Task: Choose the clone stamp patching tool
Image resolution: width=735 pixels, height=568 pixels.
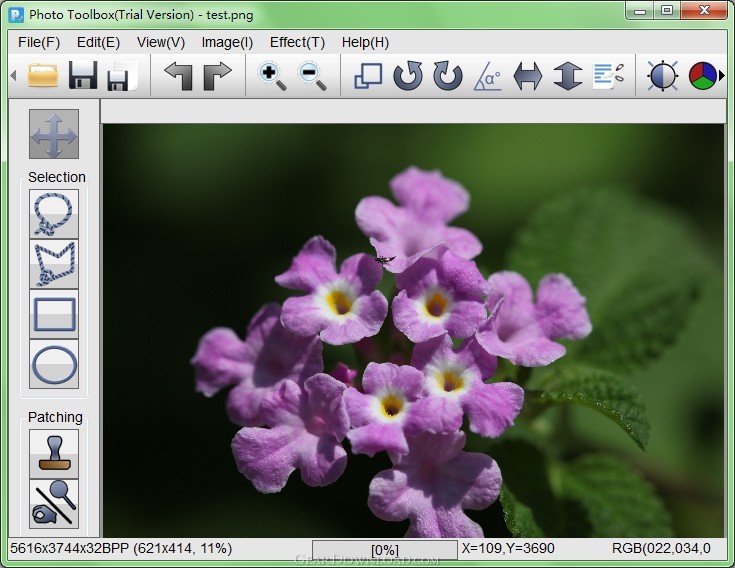Action: (x=54, y=453)
